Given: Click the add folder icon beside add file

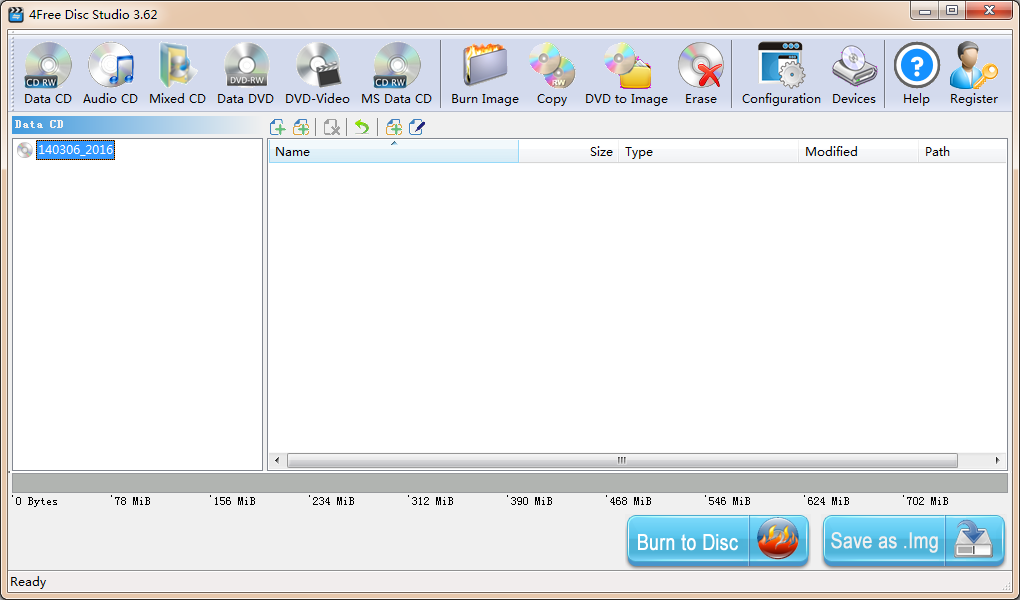Looking at the screenshot, I should tap(301, 127).
